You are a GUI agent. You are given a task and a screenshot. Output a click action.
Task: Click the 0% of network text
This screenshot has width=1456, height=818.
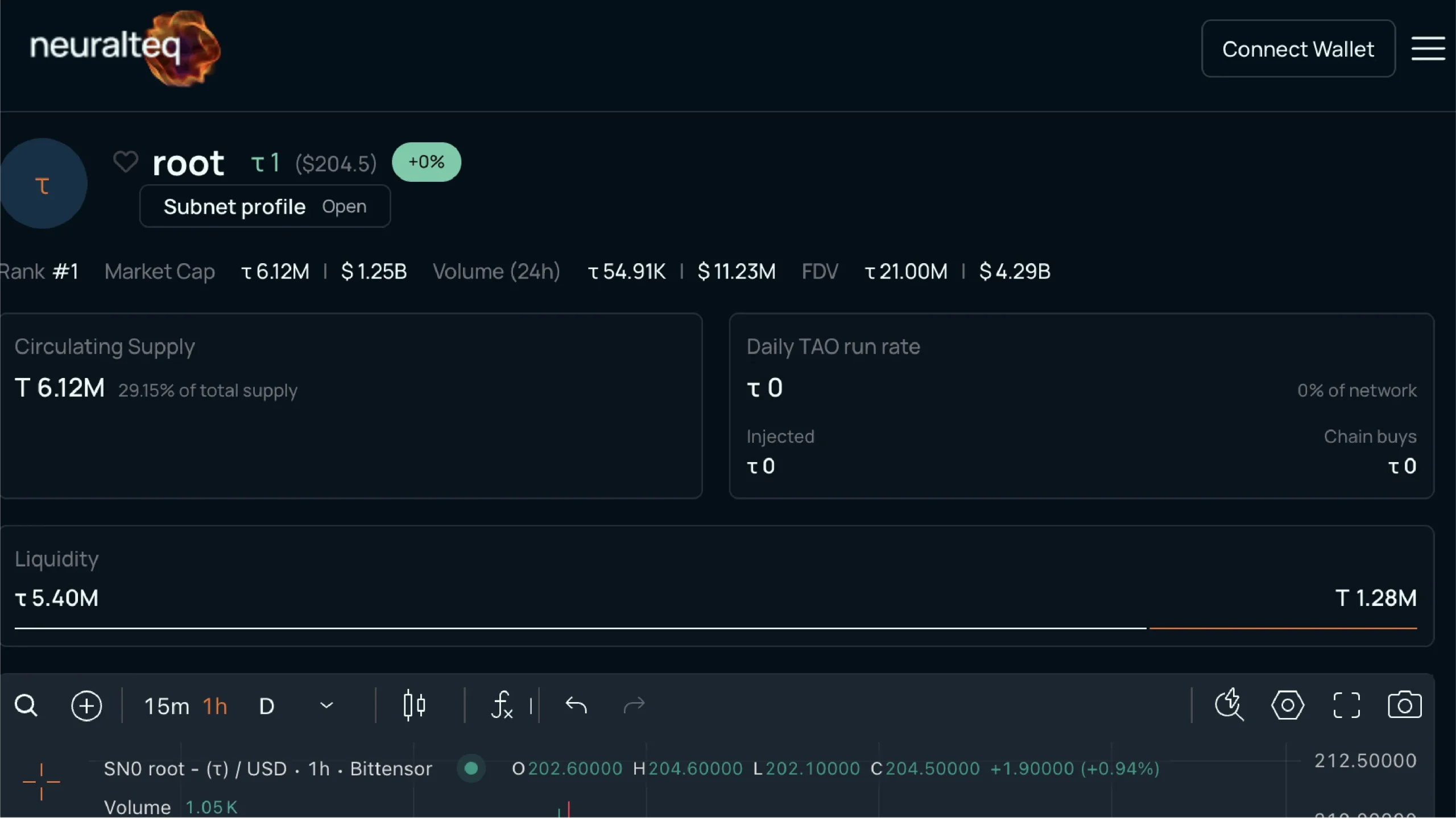[x=1357, y=391]
